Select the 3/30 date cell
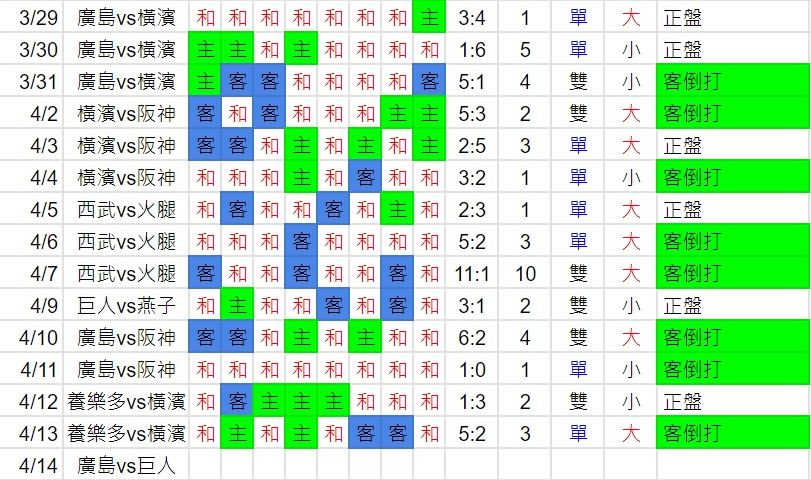The height and width of the screenshot is (480, 811). click(31, 50)
